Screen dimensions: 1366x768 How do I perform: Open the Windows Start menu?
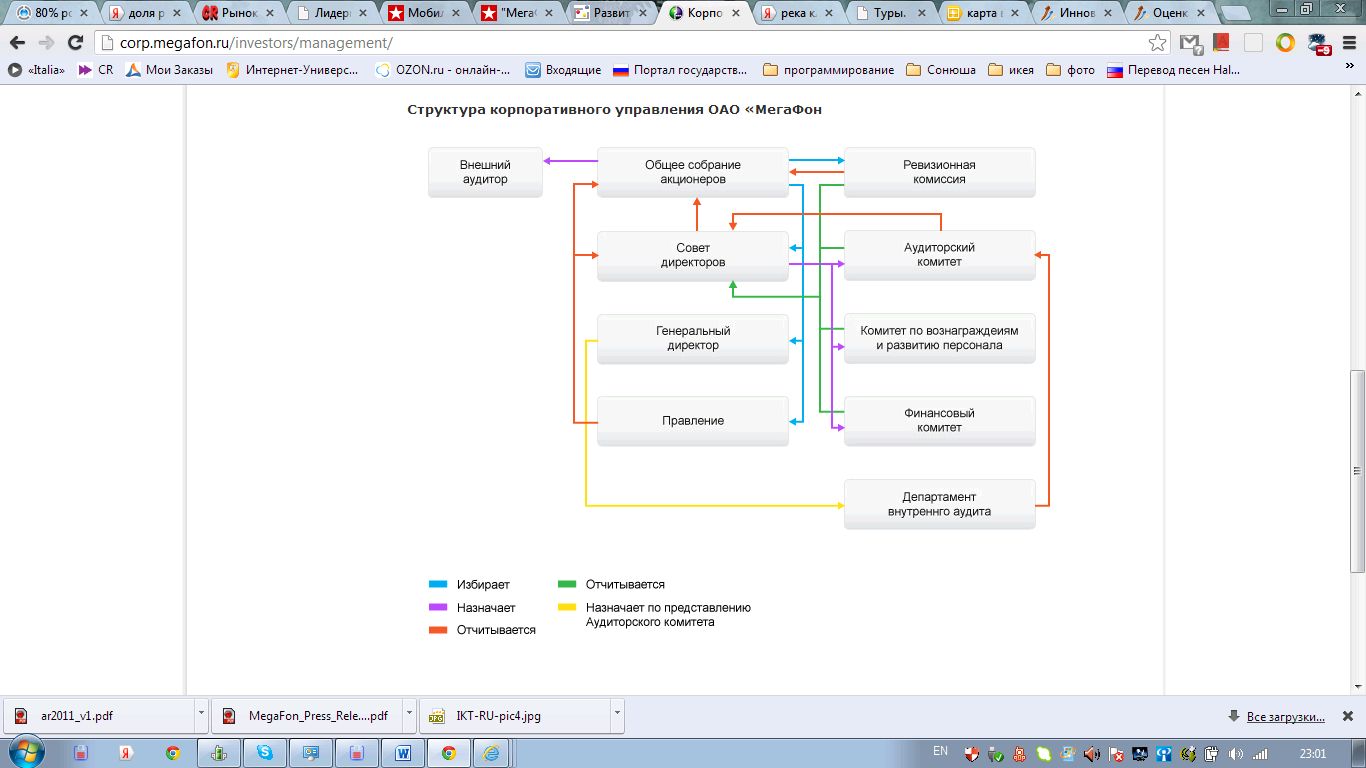tap(24, 752)
